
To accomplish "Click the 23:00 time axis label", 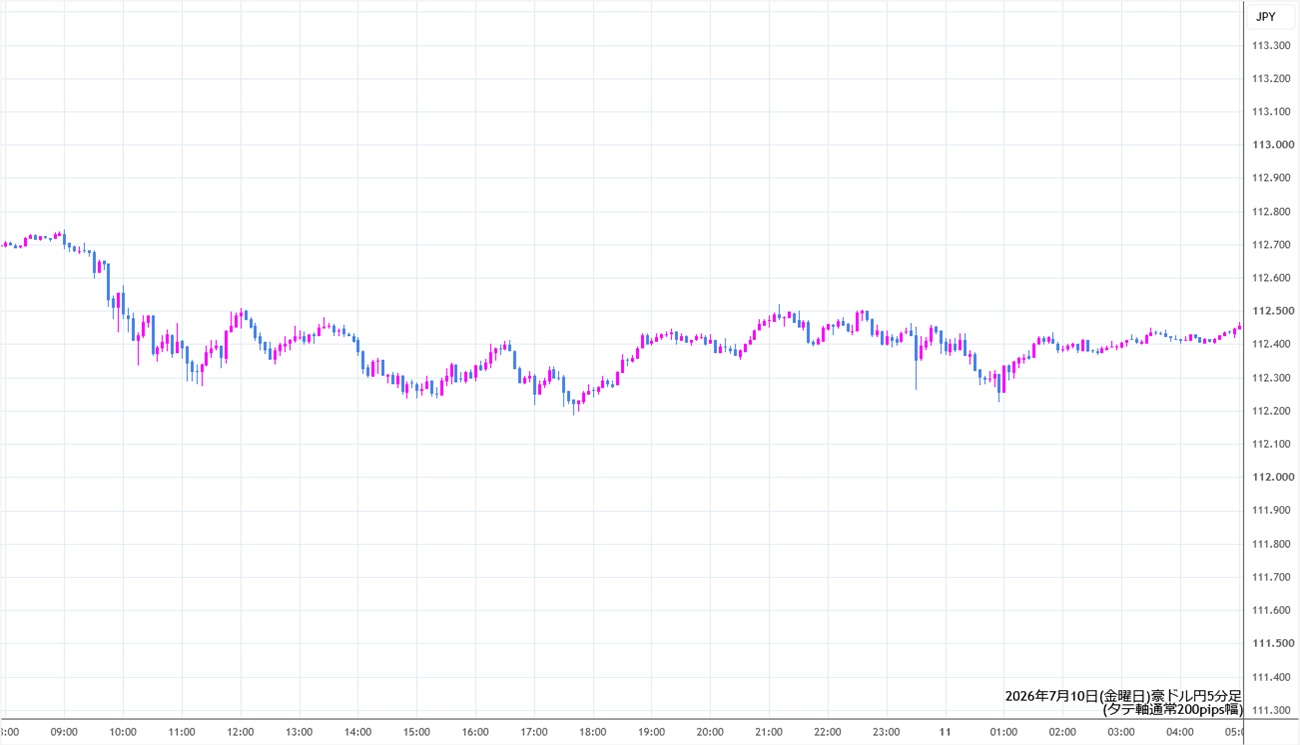I will [887, 732].
